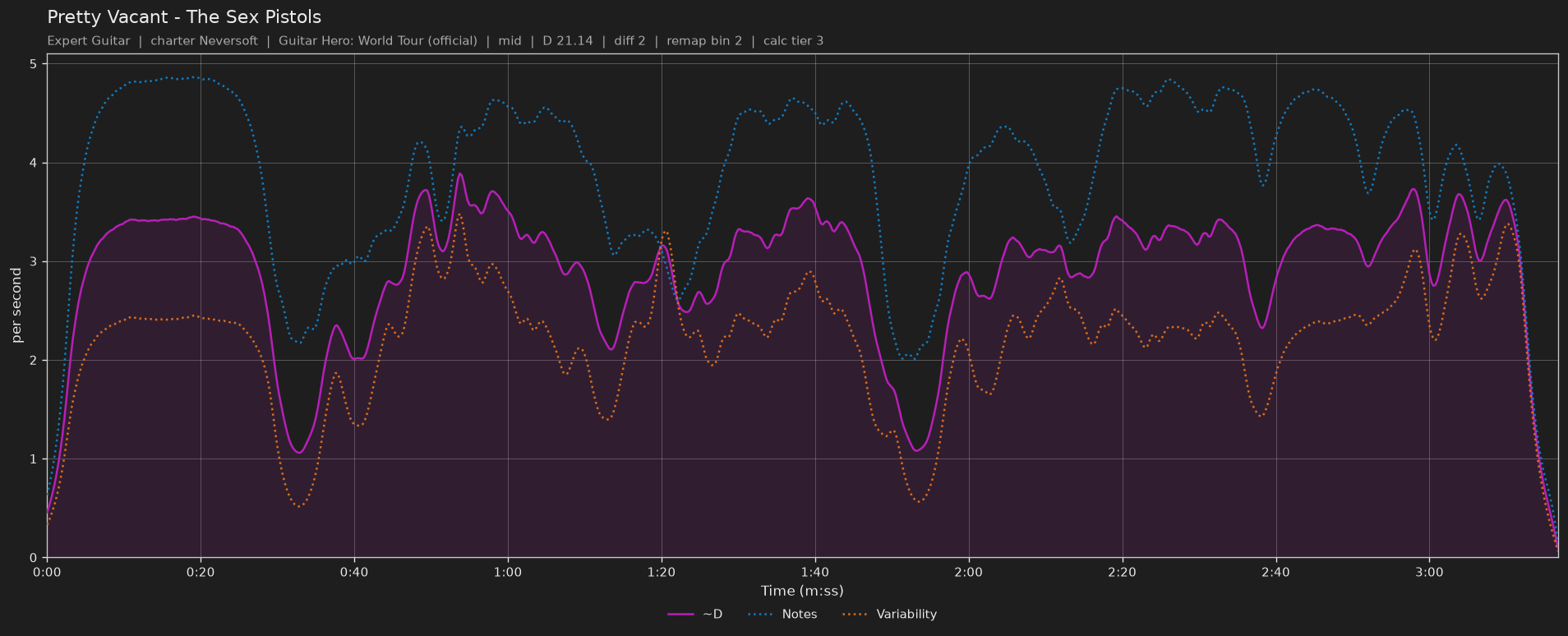Image resolution: width=1568 pixels, height=636 pixels.
Task: Click the 'Notes' legend label
Action: (x=800, y=615)
